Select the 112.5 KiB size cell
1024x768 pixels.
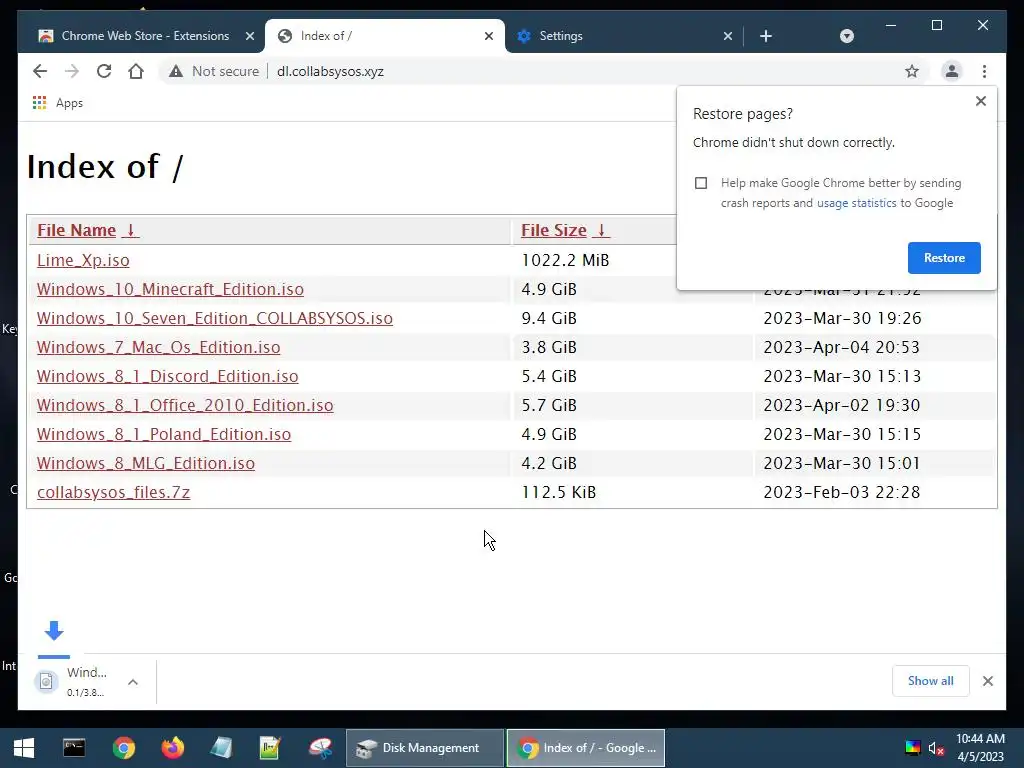[558, 492]
